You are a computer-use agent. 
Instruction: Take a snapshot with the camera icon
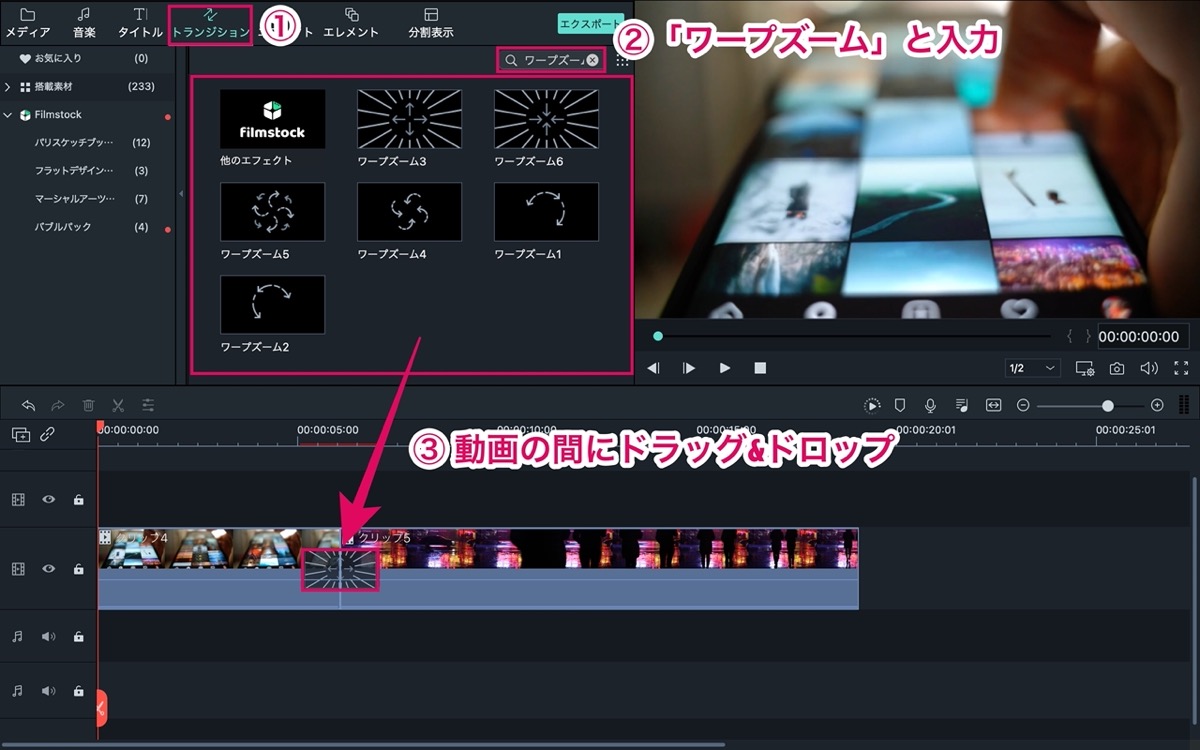click(1117, 368)
